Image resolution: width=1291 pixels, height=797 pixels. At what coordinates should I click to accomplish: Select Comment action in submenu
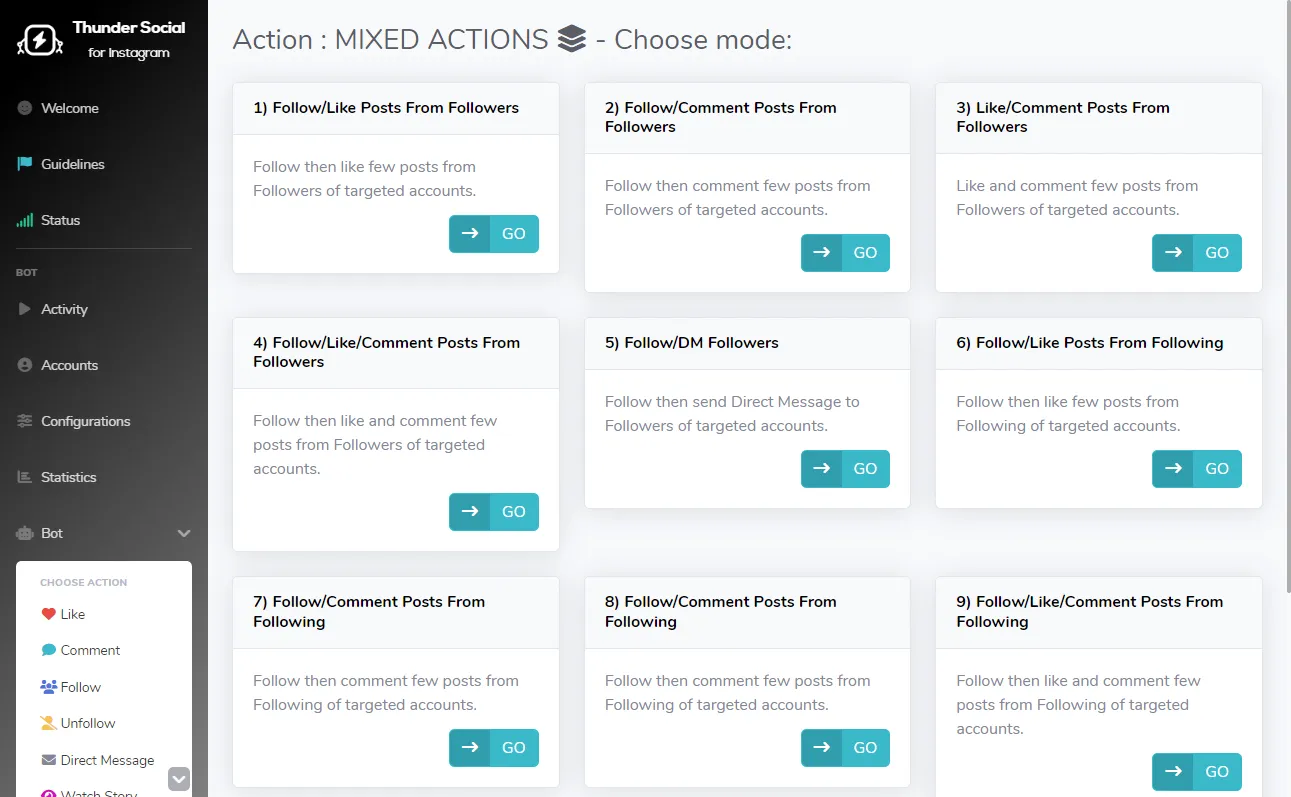pos(90,650)
